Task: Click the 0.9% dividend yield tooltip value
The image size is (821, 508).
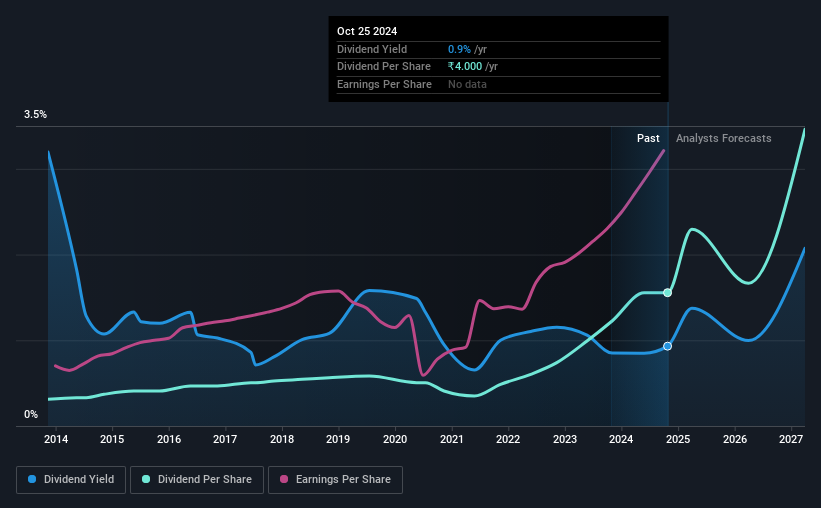Action: 459,49
